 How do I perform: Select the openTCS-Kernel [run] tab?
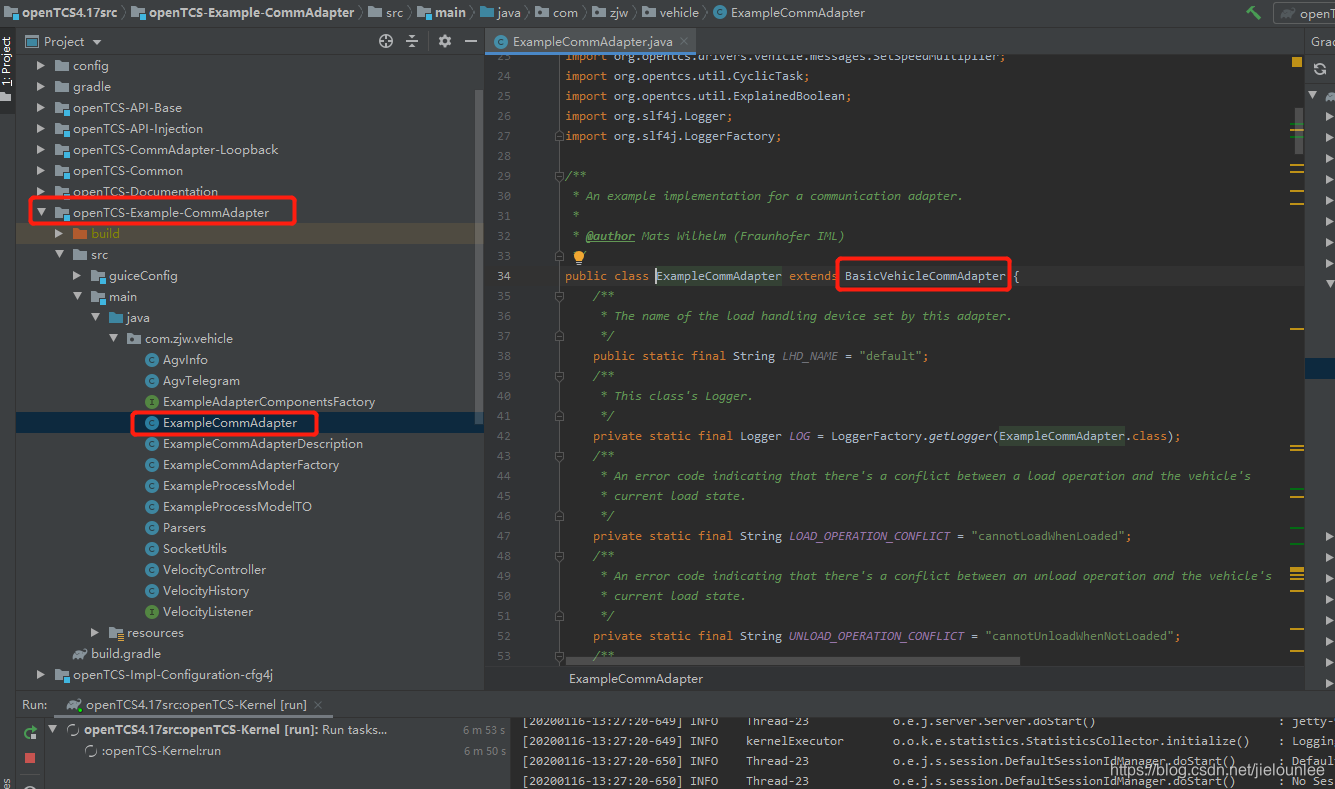(x=196, y=705)
